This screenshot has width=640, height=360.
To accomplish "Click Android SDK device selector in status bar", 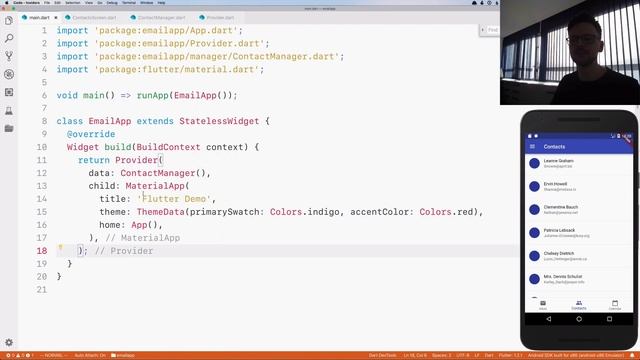I will point(576,356).
